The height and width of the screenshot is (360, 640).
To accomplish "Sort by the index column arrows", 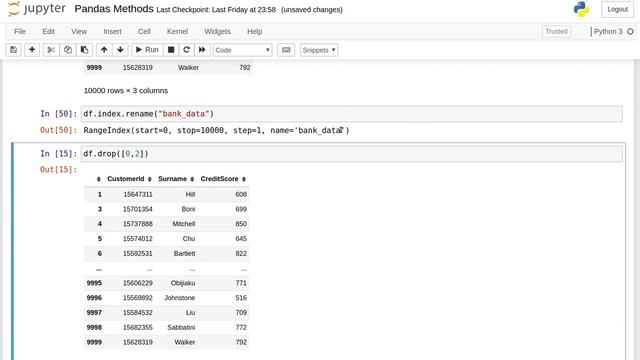I will tap(99, 179).
